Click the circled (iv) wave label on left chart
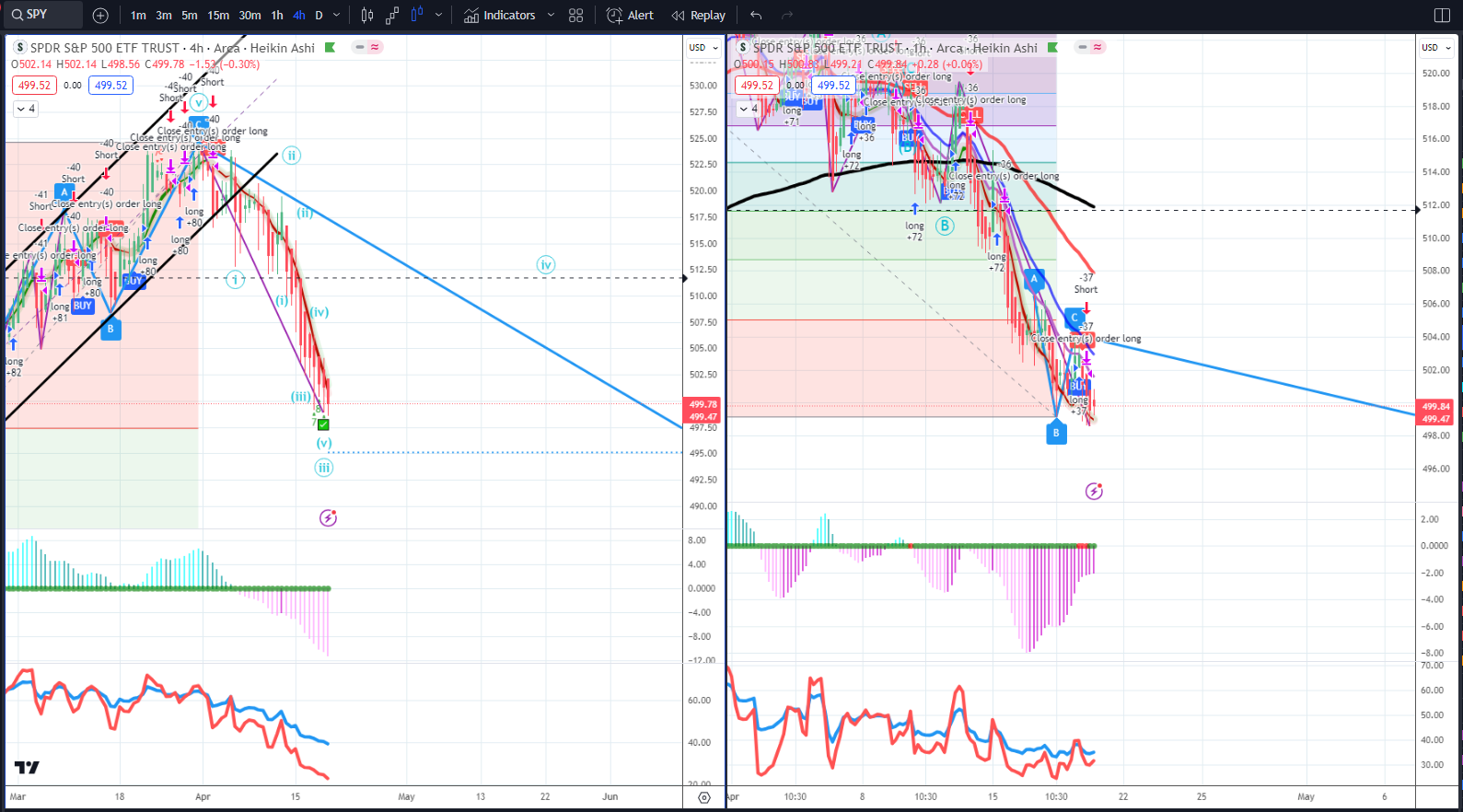 (546, 265)
